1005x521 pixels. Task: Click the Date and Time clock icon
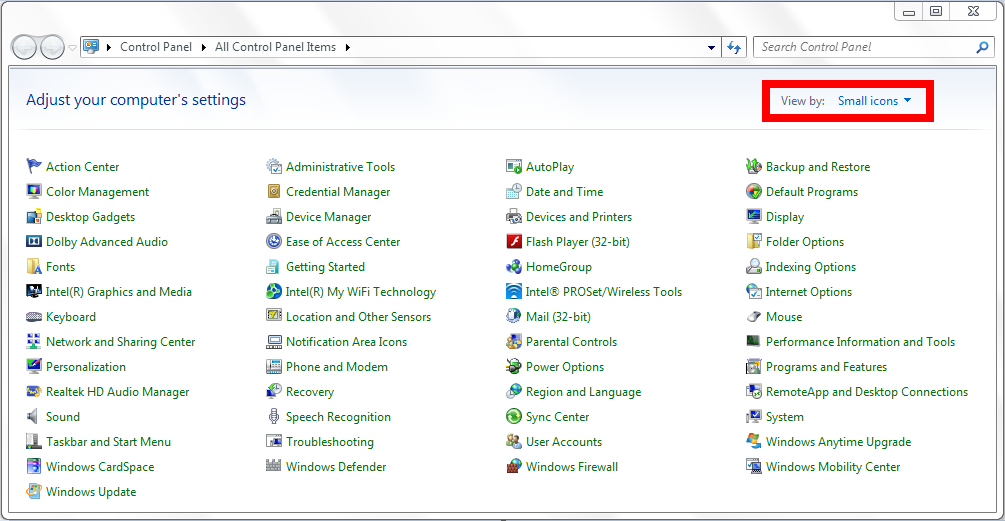pyautogui.click(x=514, y=192)
